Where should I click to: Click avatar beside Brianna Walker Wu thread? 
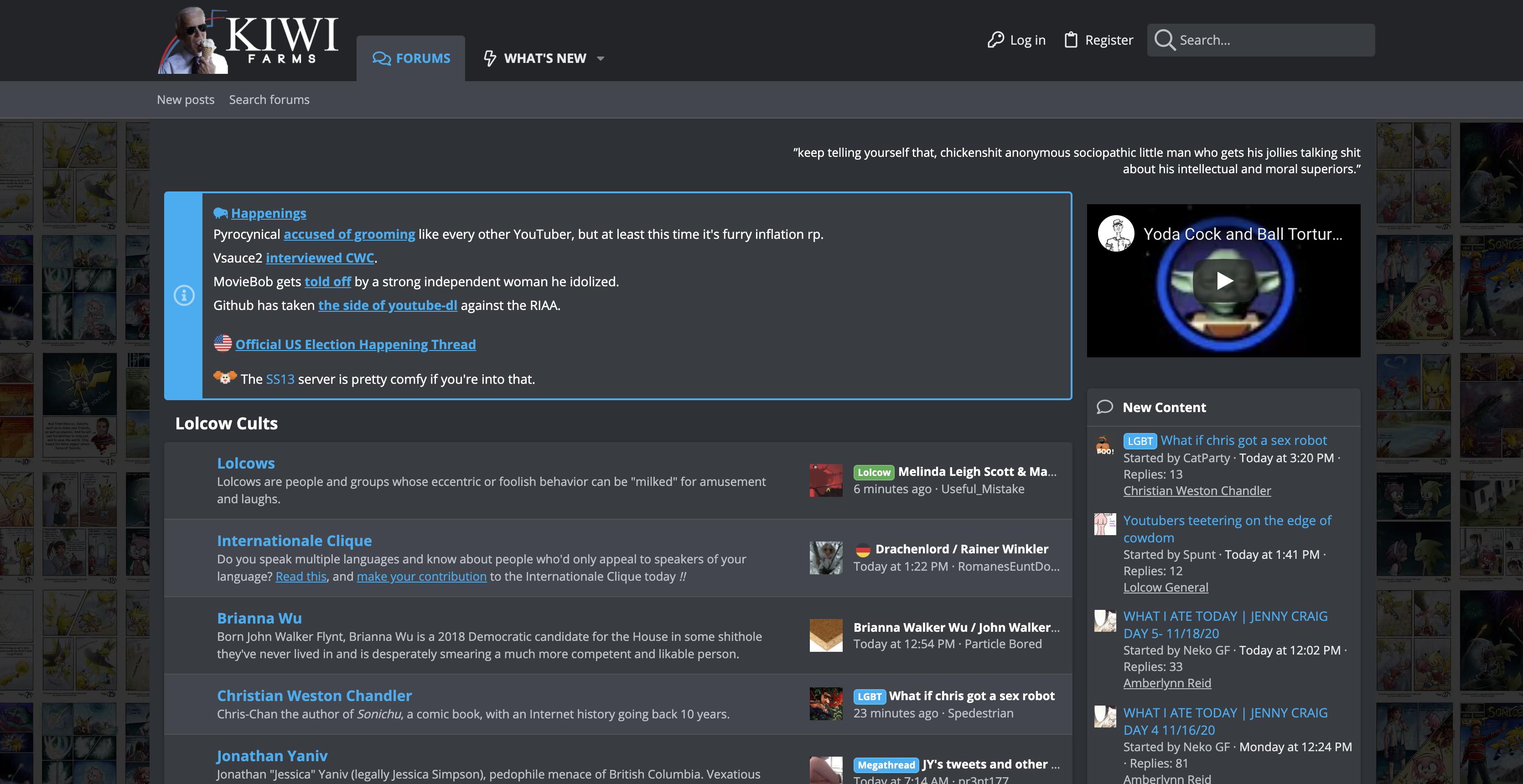tap(826, 635)
